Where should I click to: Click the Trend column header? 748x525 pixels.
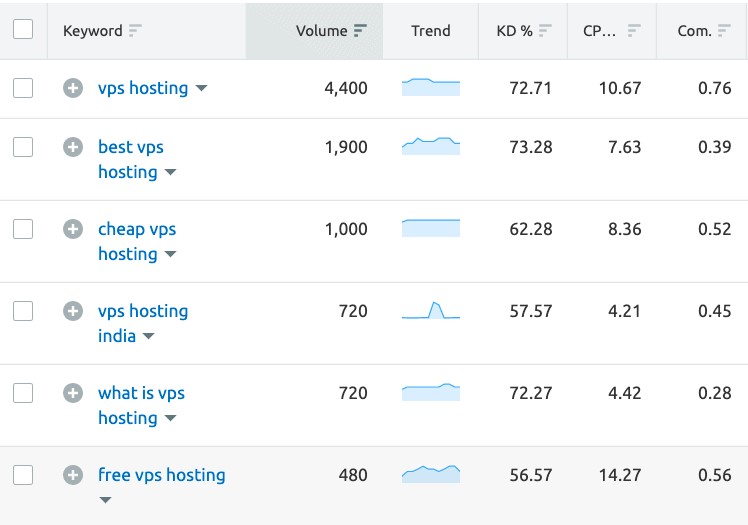point(431,31)
